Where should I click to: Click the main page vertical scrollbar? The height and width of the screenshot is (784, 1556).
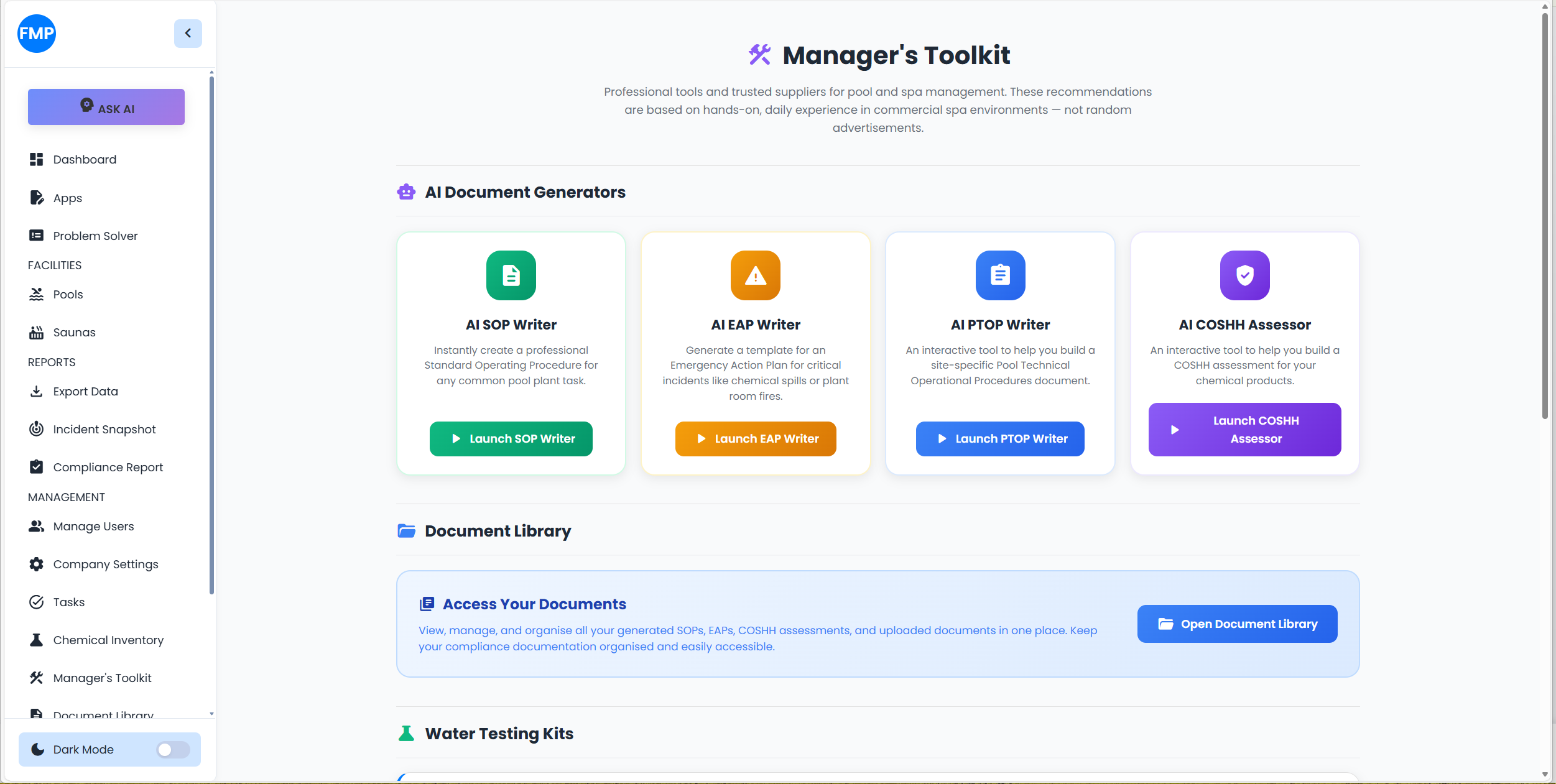1545,218
